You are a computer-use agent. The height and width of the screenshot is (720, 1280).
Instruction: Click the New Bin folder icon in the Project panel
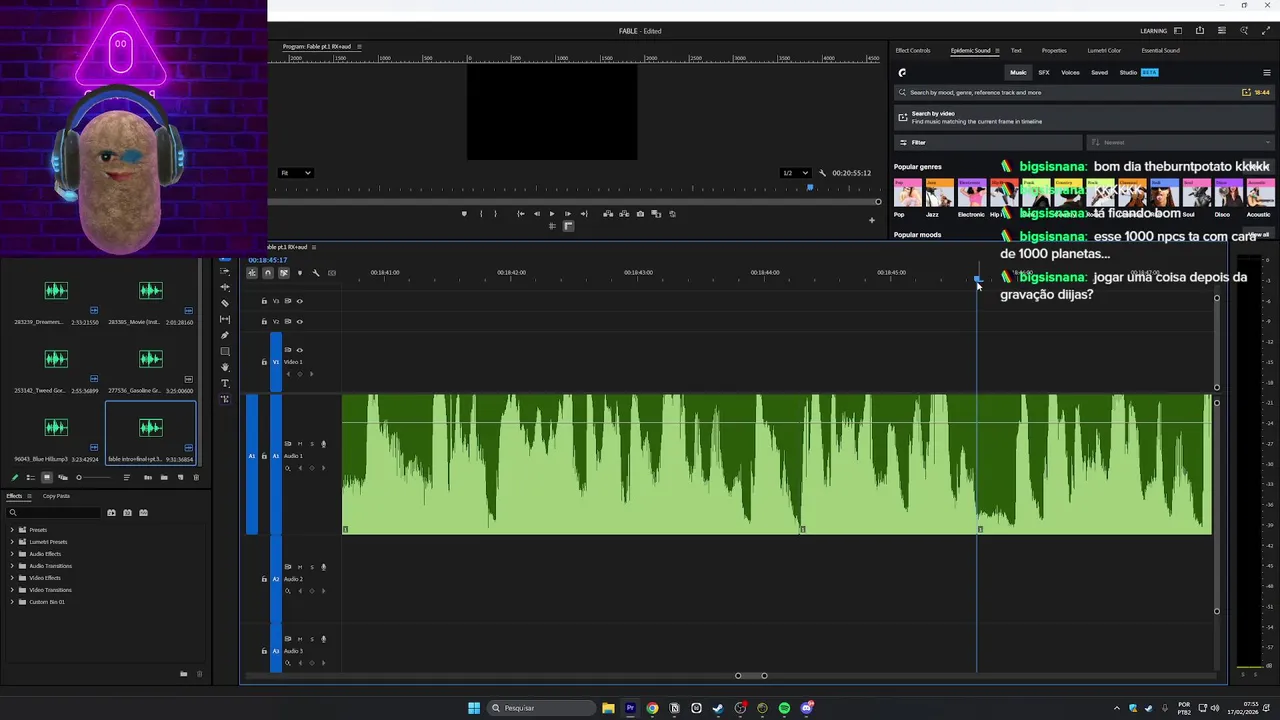click(x=164, y=477)
